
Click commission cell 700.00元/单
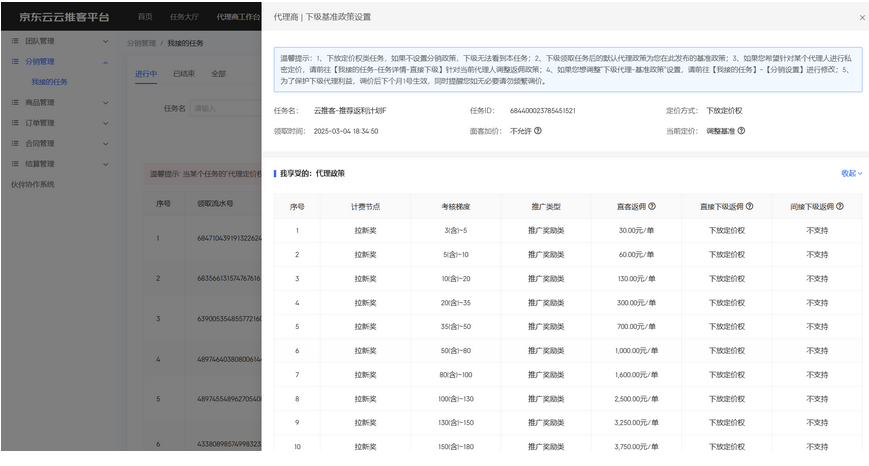click(x=636, y=327)
